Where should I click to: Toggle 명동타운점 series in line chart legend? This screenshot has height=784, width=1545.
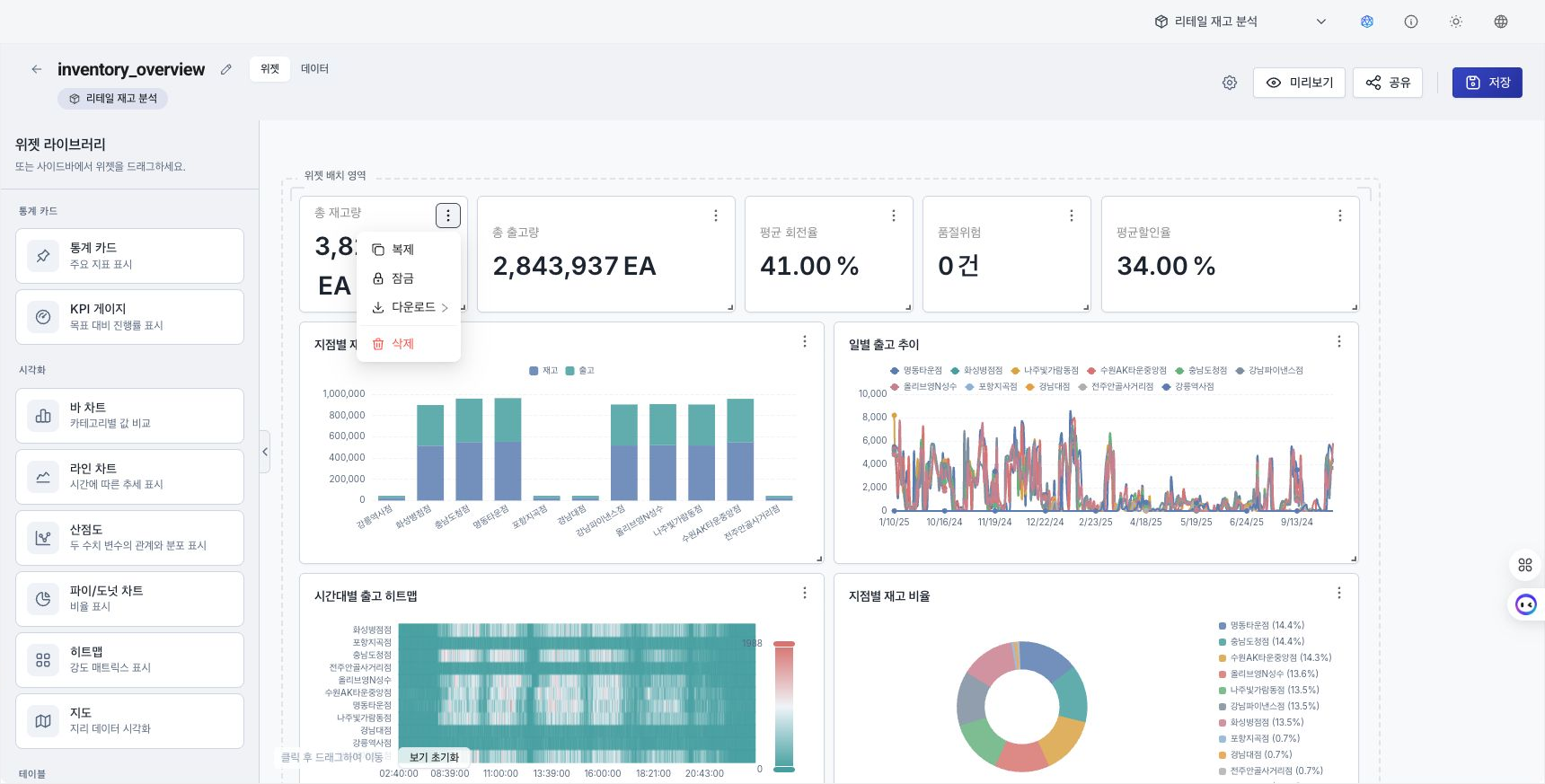(916, 371)
